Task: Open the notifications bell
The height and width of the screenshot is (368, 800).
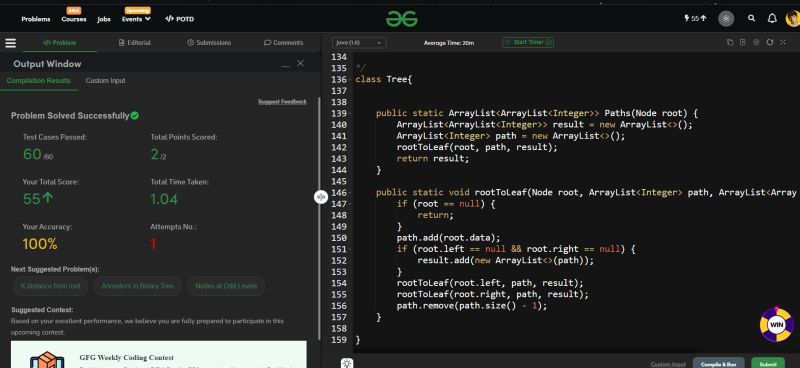Action: coord(772,18)
